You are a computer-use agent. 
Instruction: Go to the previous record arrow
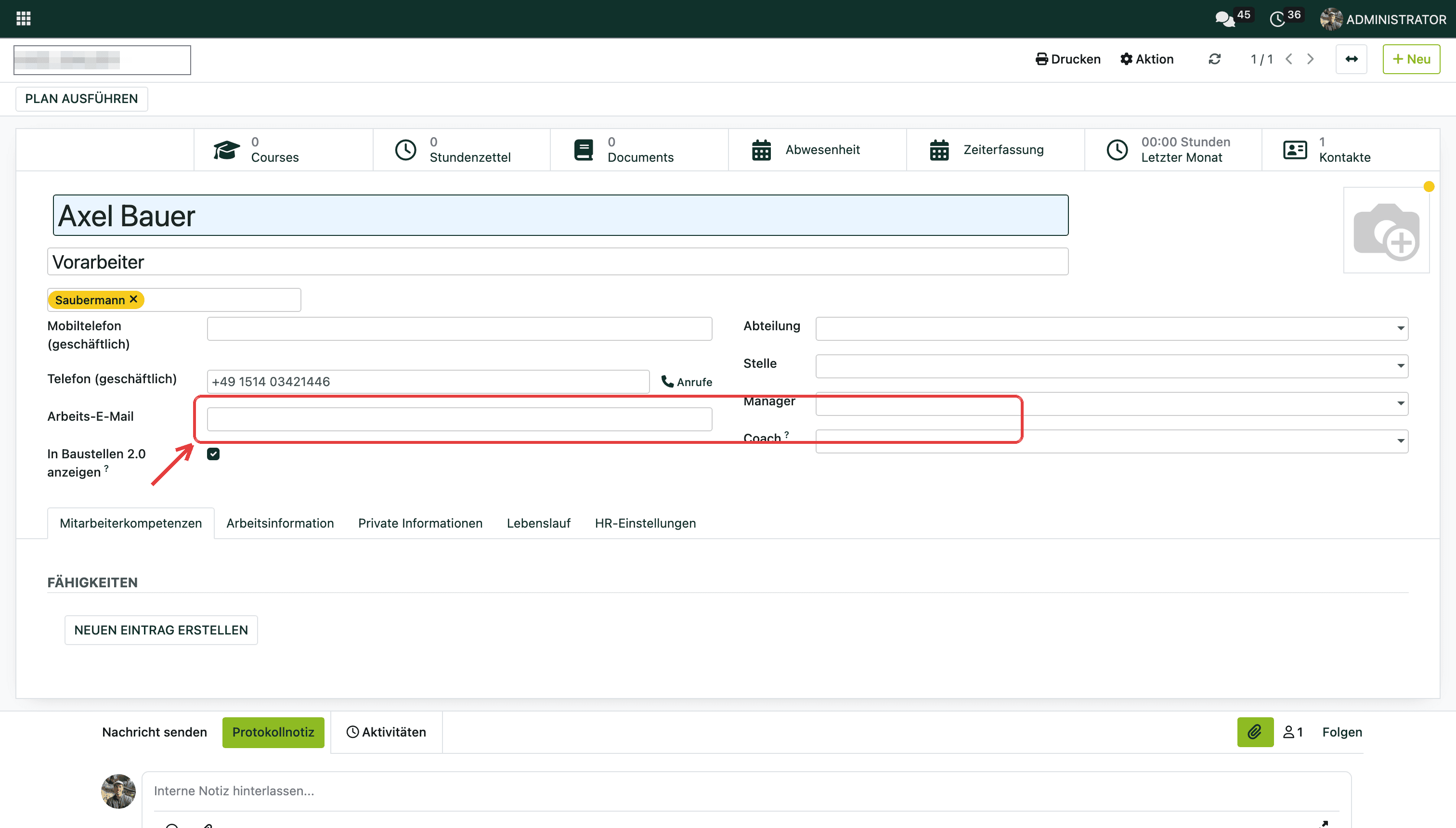(1289, 59)
